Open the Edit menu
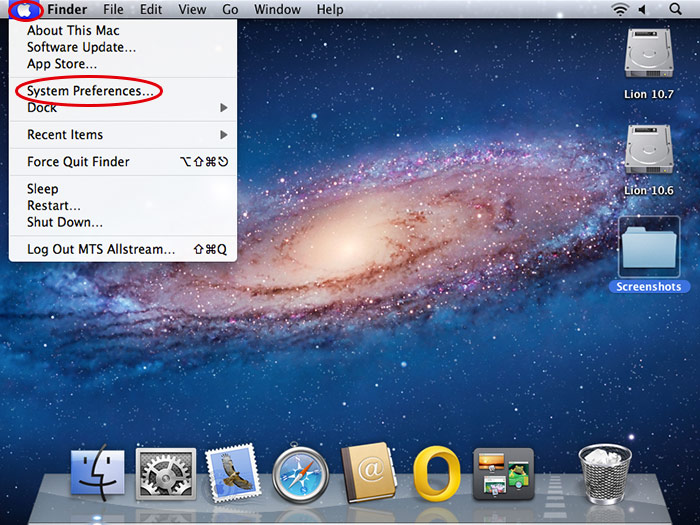The height and width of the screenshot is (525, 700). 151,9
